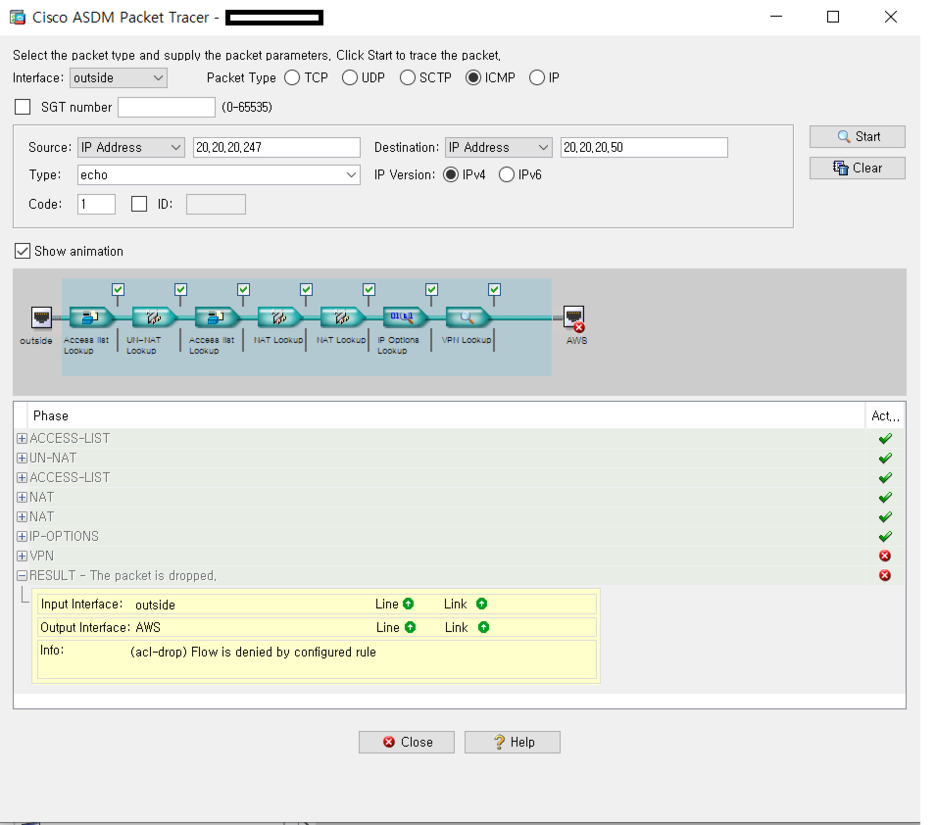Open Help for Packet Tracer

512,742
